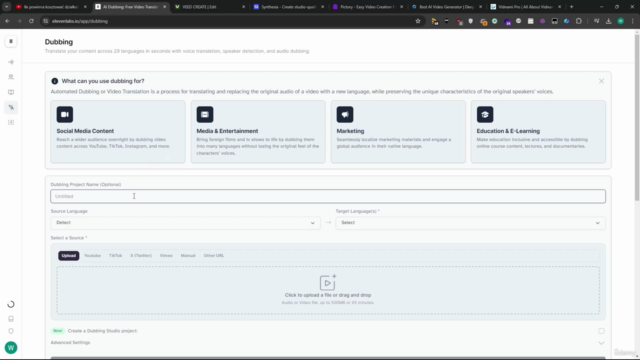The height and width of the screenshot is (360, 640).
Task: Click the ElevenLabs logo in sidebar
Action: pos(11,42)
